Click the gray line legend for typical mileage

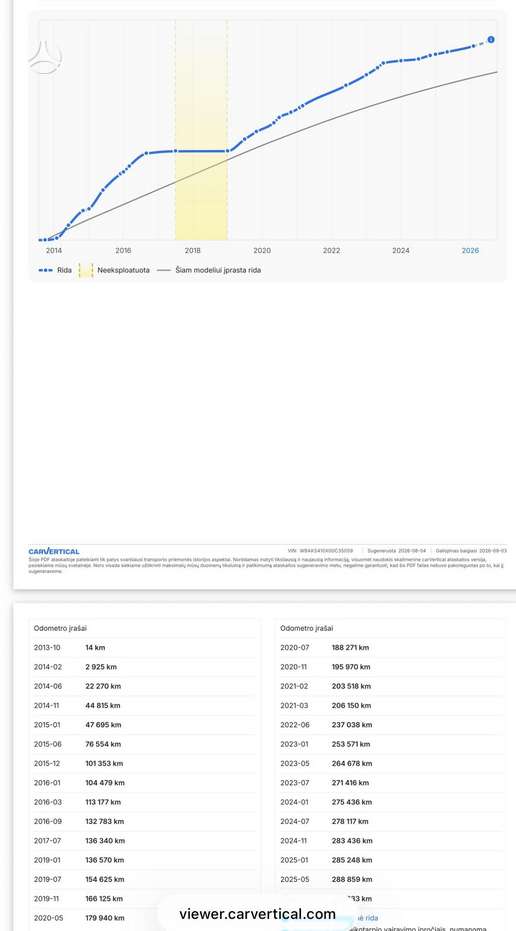coord(163,270)
